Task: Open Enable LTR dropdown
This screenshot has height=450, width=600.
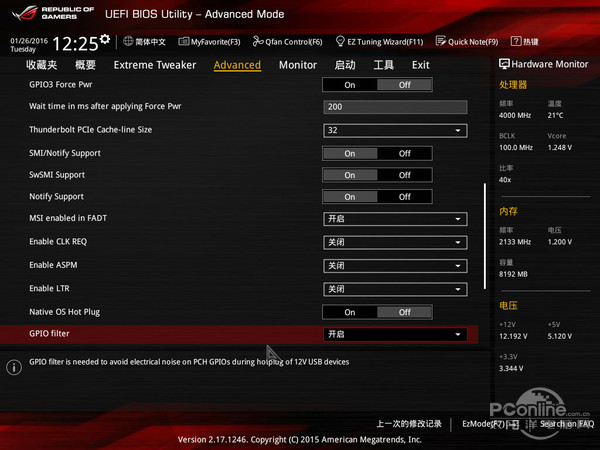Action: click(x=395, y=289)
